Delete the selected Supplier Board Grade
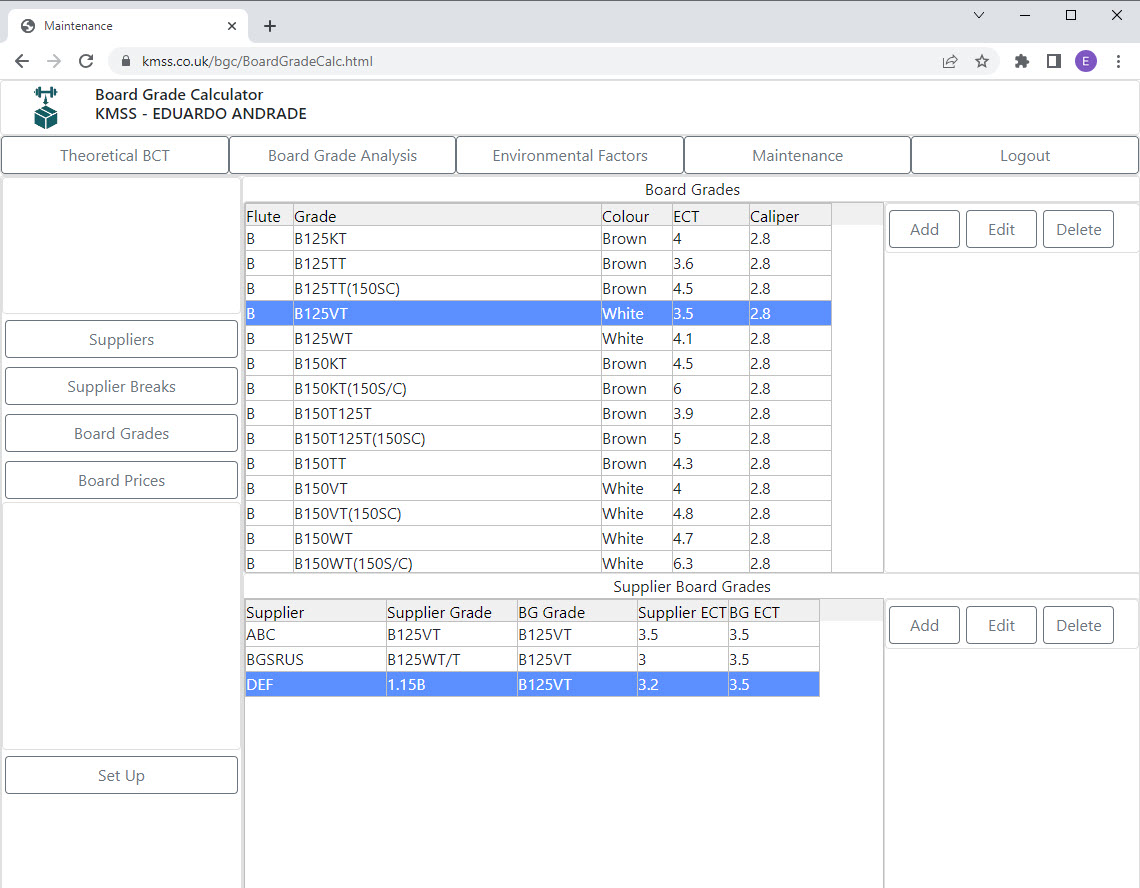1140x888 pixels. [x=1078, y=625]
